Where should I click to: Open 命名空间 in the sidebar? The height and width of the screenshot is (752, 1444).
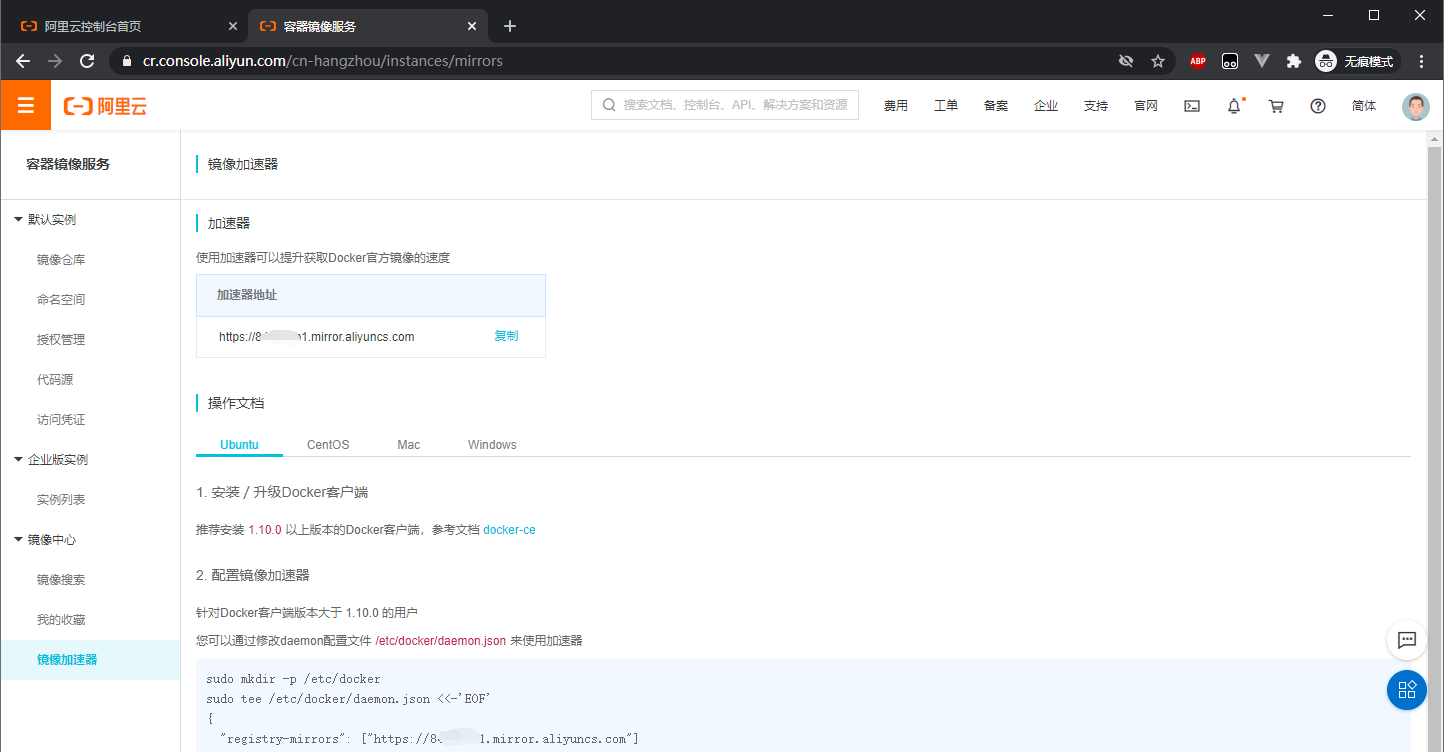point(61,300)
